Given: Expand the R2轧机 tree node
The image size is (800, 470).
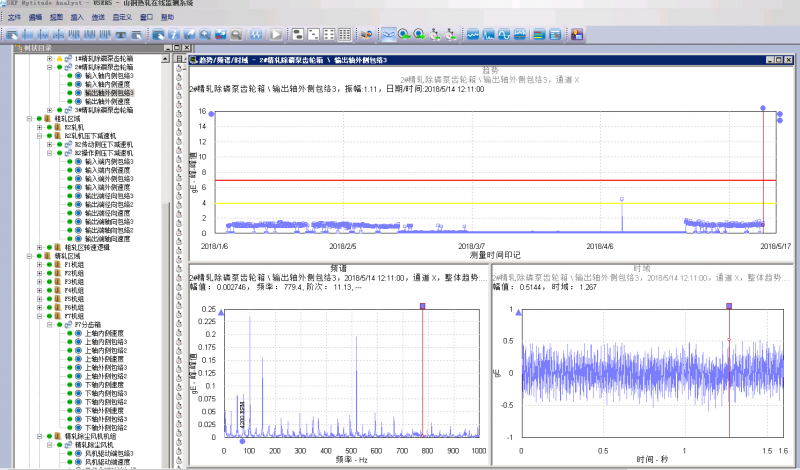Looking at the screenshot, I should 39,127.
